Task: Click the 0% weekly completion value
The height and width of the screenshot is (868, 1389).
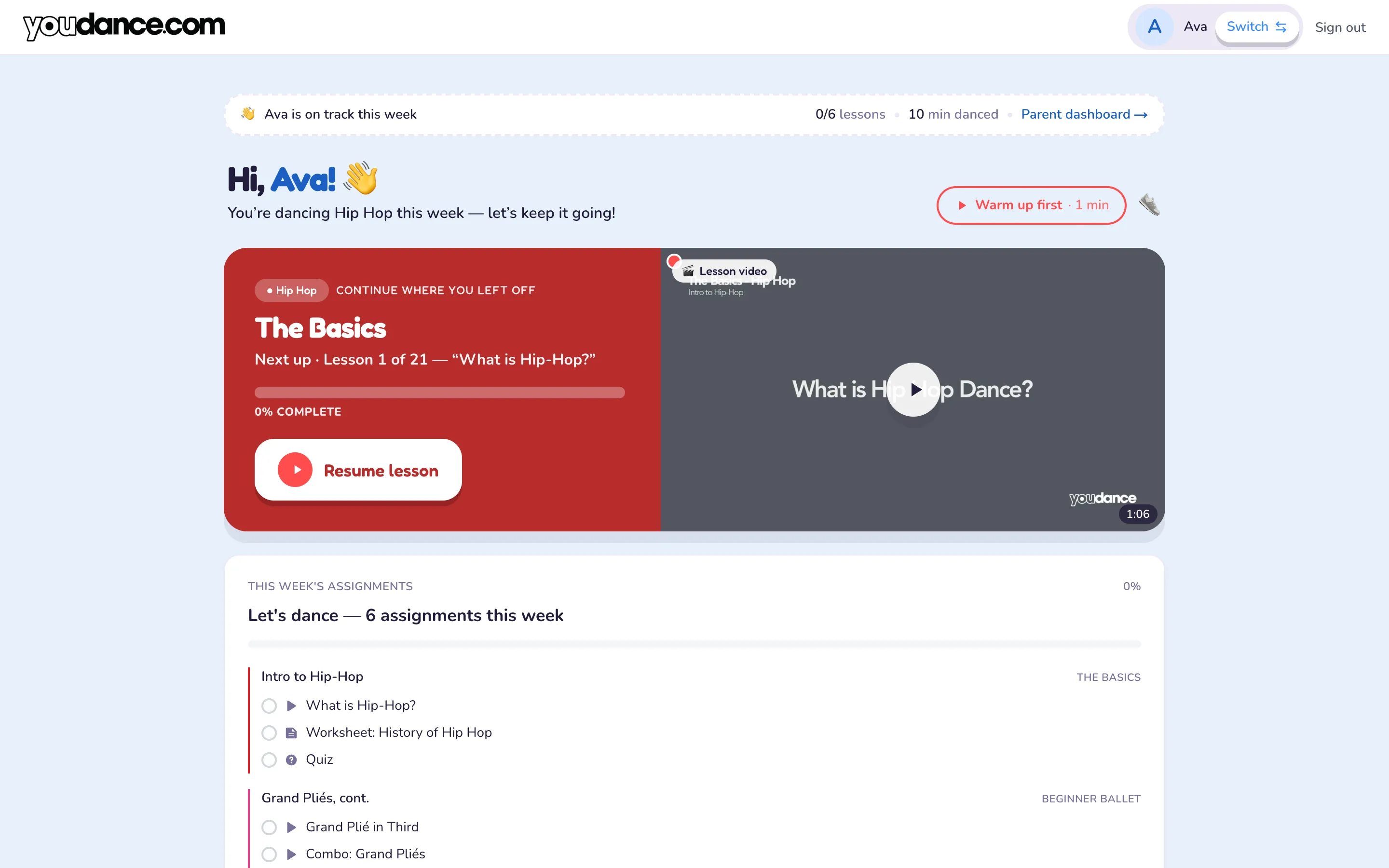Action: click(1131, 586)
